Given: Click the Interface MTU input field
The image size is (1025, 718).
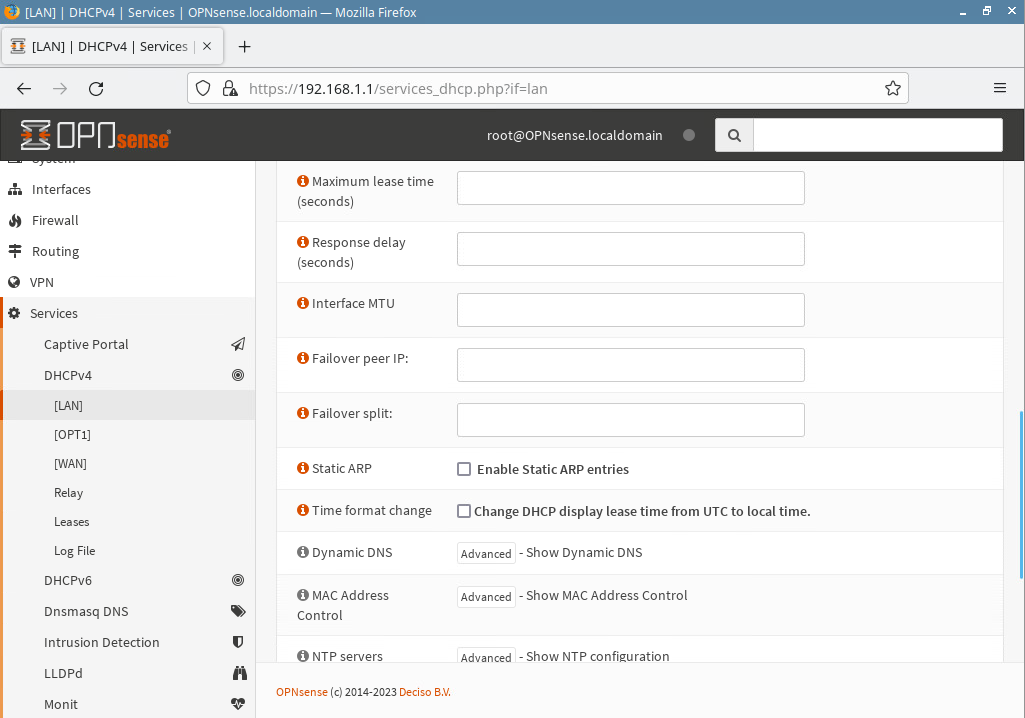Looking at the screenshot, I should click(x=630, y=310).
